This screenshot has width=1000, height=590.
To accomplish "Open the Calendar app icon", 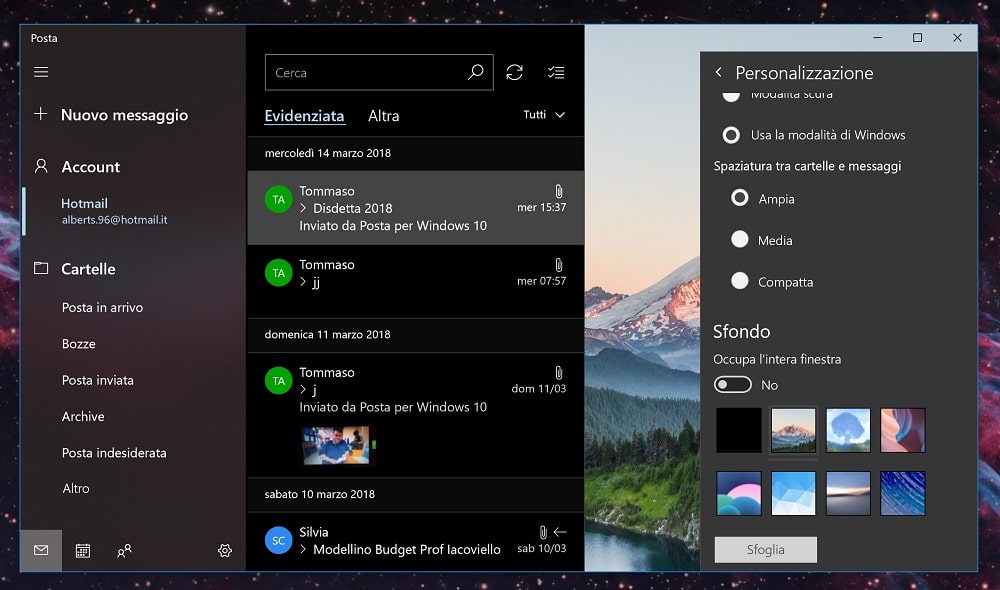I will pyautogui.click(x=83, y=550).
